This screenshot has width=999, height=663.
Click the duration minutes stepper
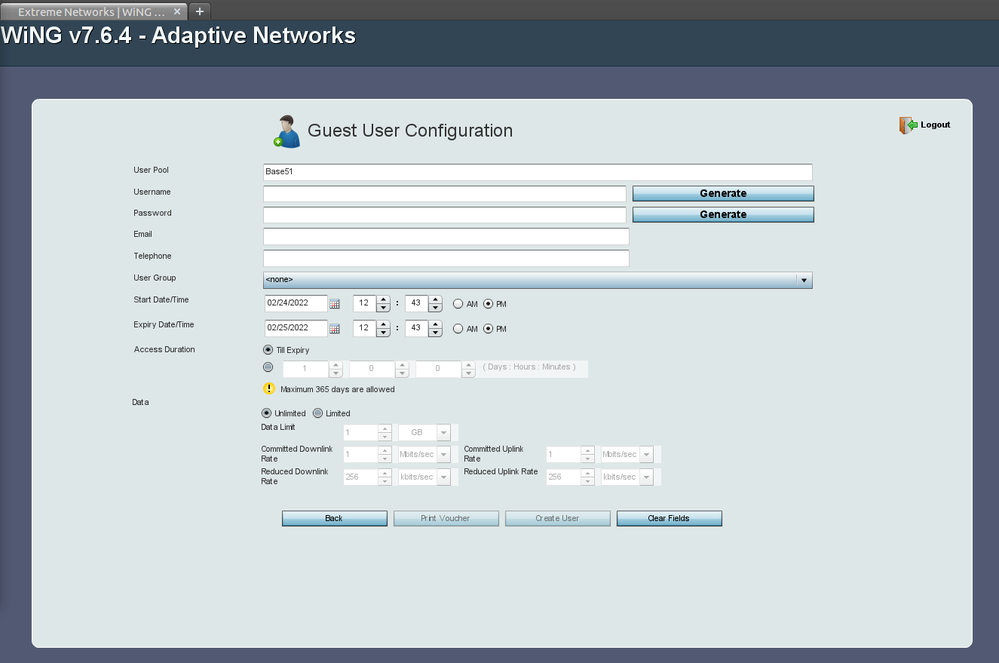click(x=468, y=369)
